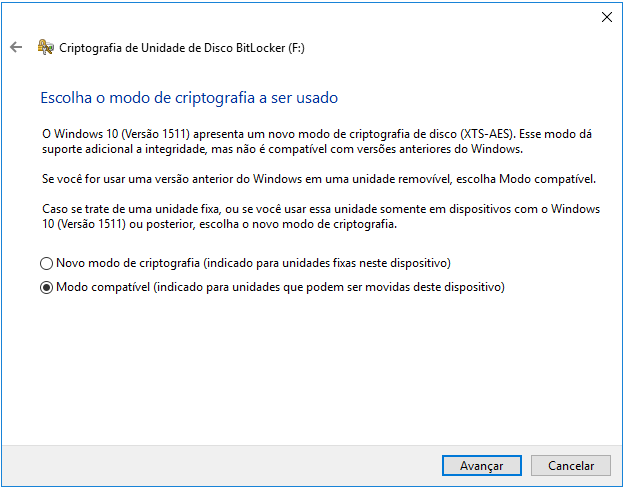Click the BitLocker (F:) window title text
Screen dimensions: 625x488
point(172,47)
